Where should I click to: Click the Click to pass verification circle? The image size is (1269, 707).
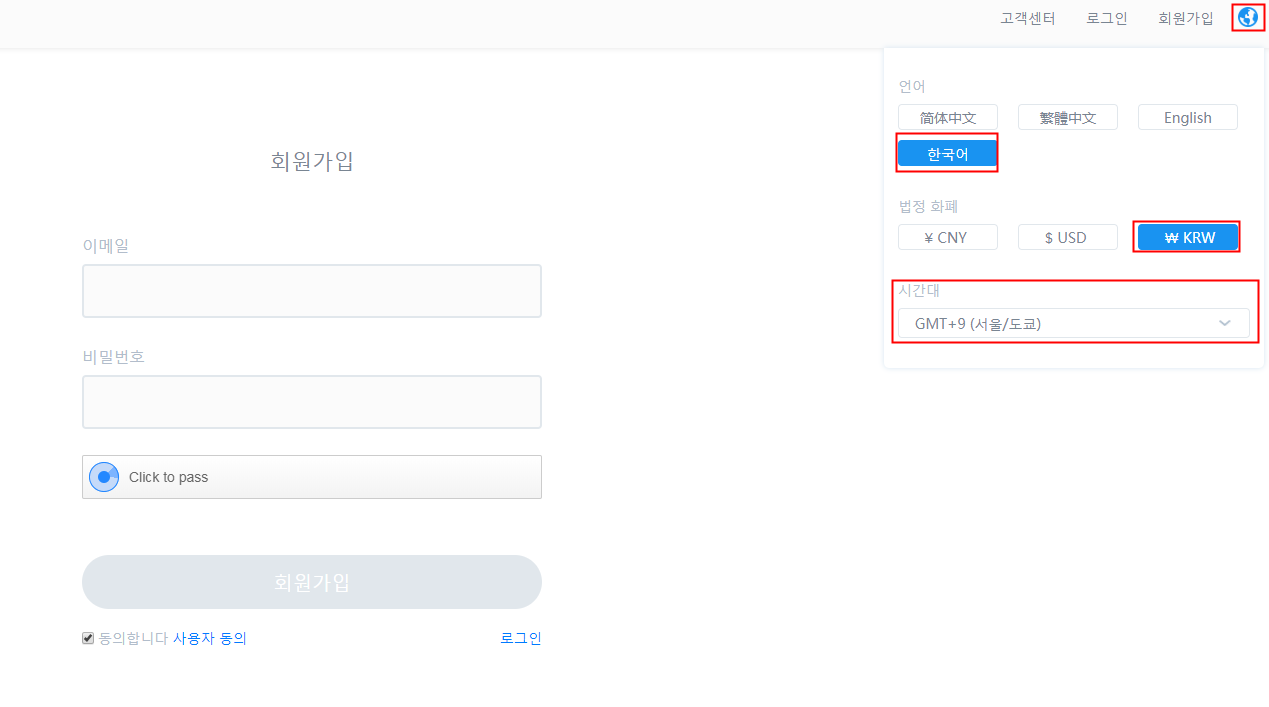(x=104, y=476)
